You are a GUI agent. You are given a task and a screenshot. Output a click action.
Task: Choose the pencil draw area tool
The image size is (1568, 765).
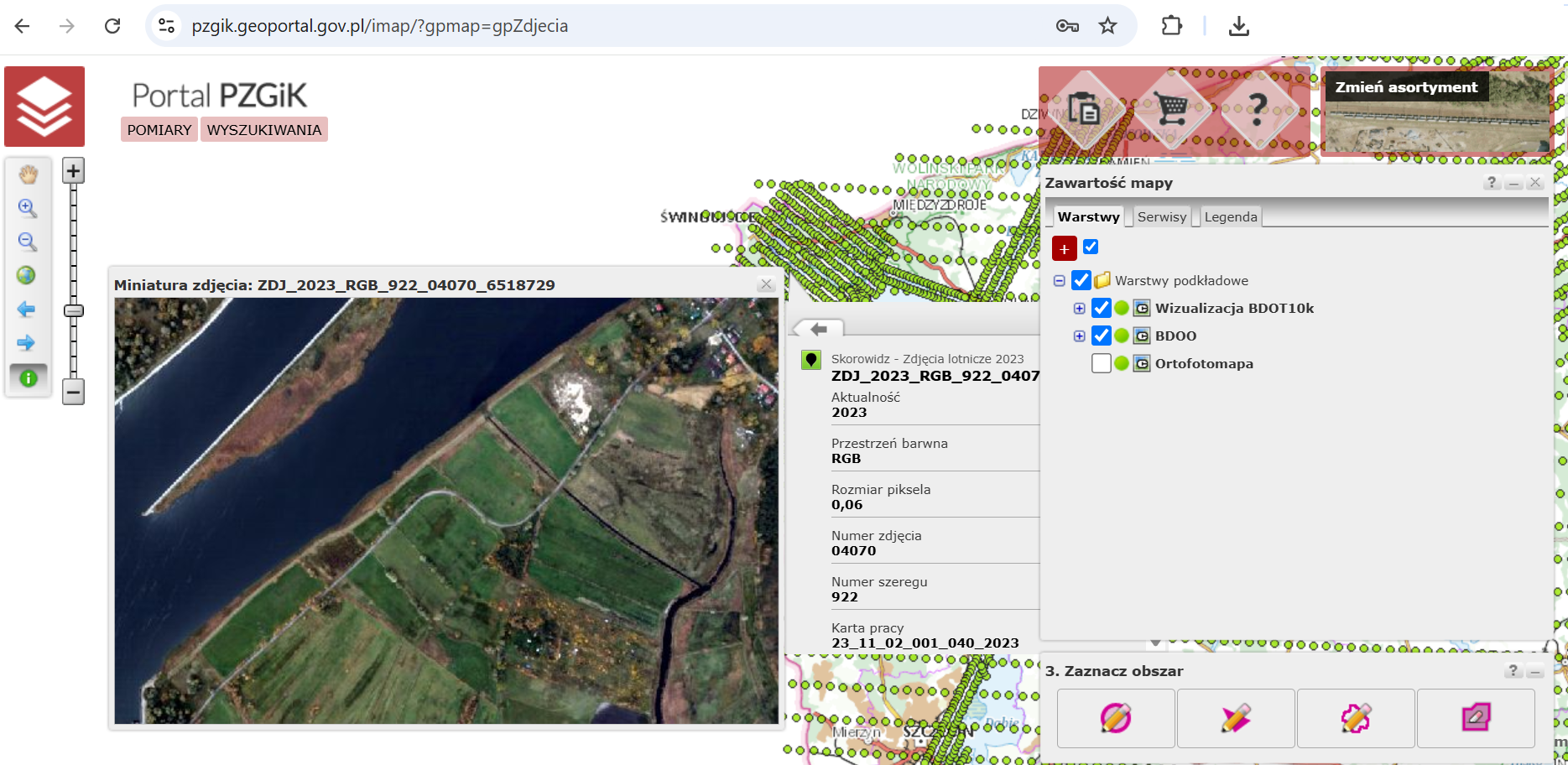(x=1236, y=718)
